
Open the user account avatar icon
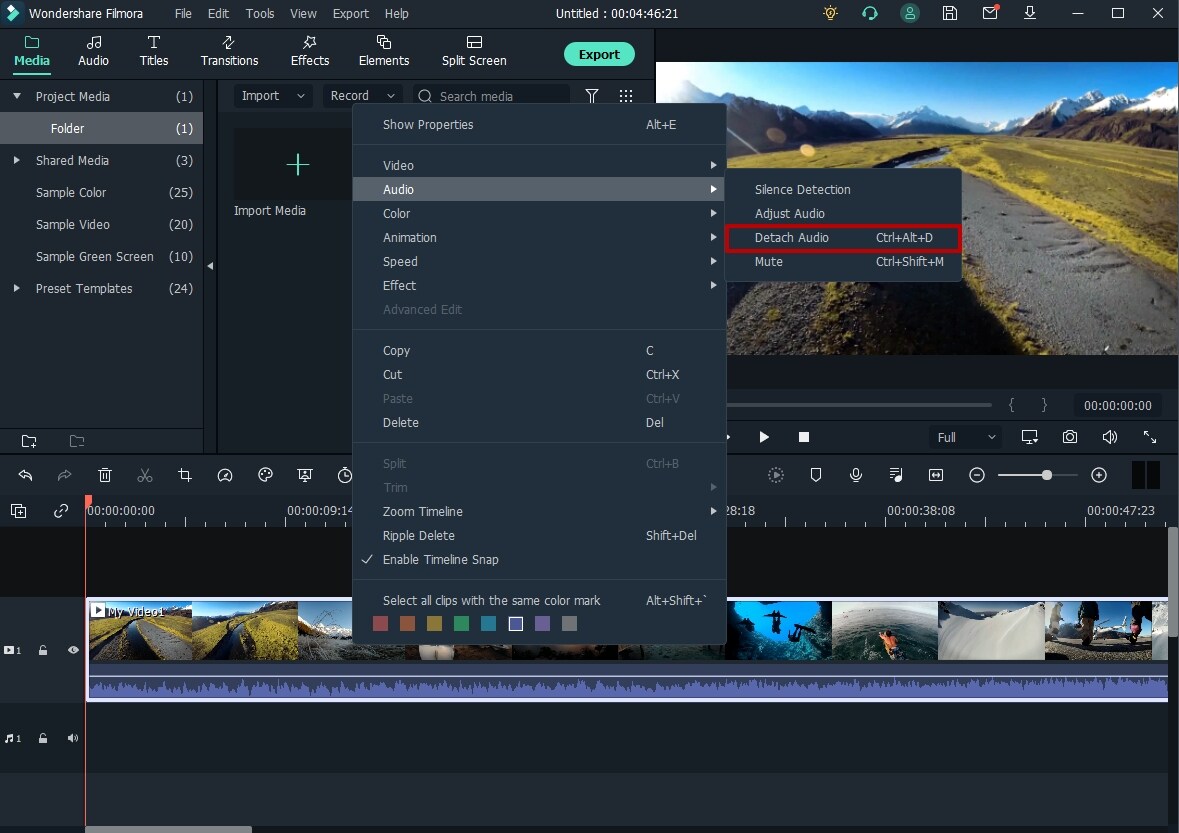click(910, 13)
